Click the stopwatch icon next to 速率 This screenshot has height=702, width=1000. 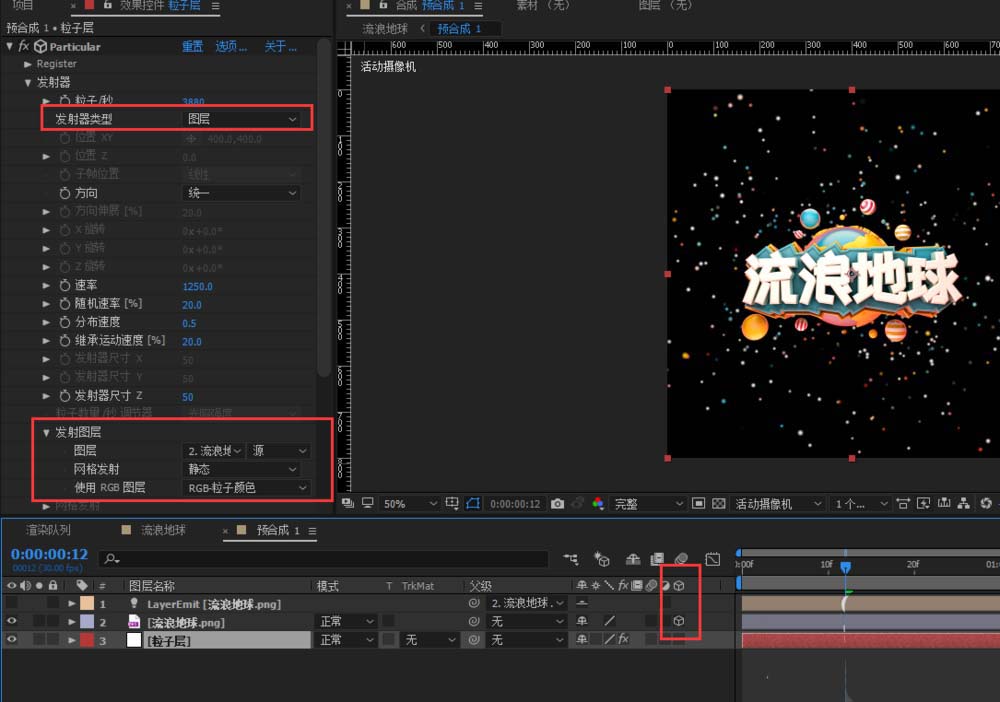point(65,286)
